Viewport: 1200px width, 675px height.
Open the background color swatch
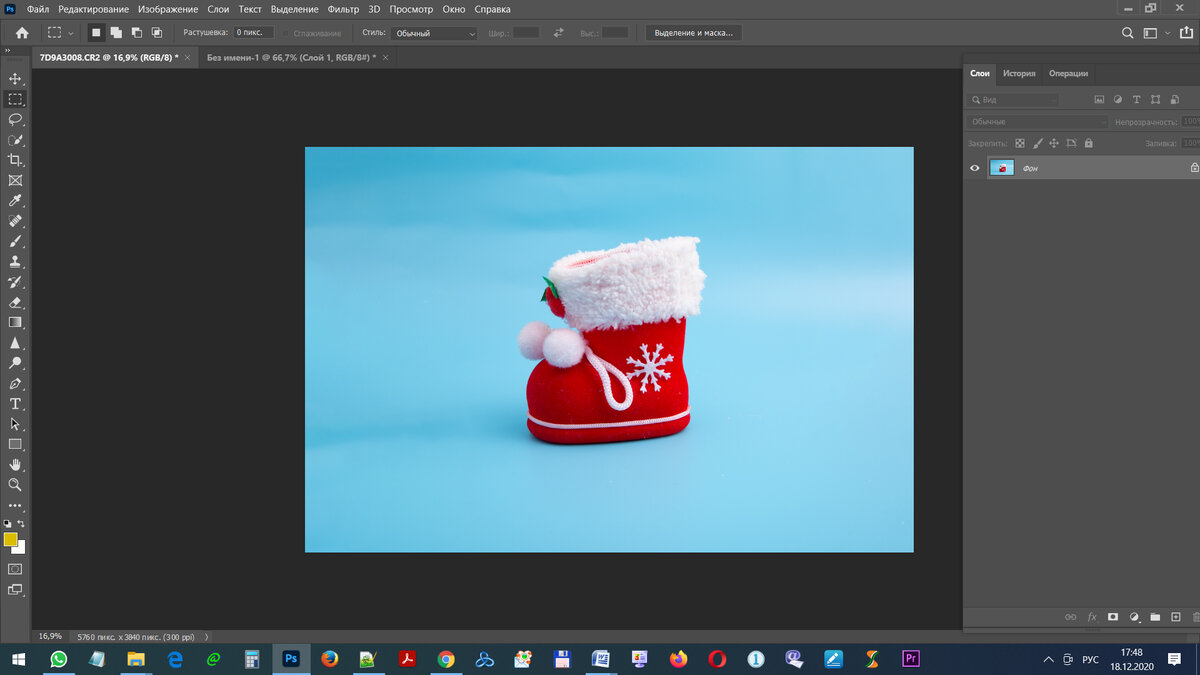click(x=20, y=549)
